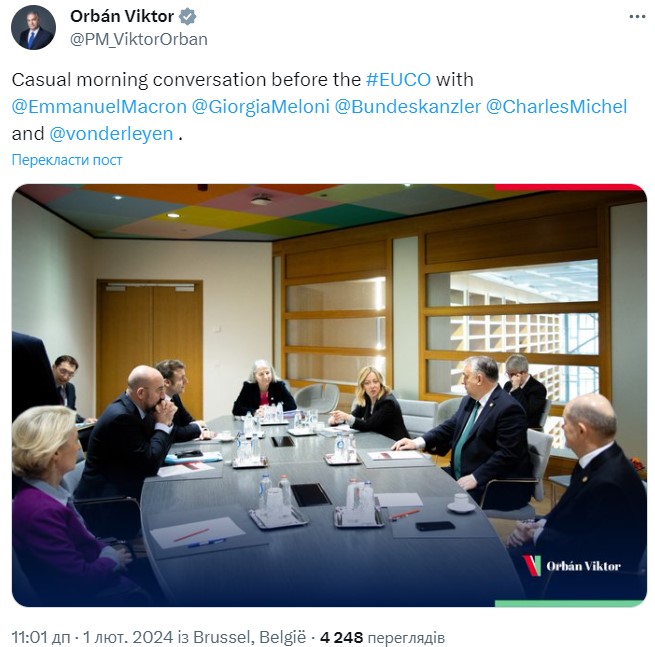Screen dimensions: 655x647
Task: Open the Brussel, België location link
Action: coord(259,637)
